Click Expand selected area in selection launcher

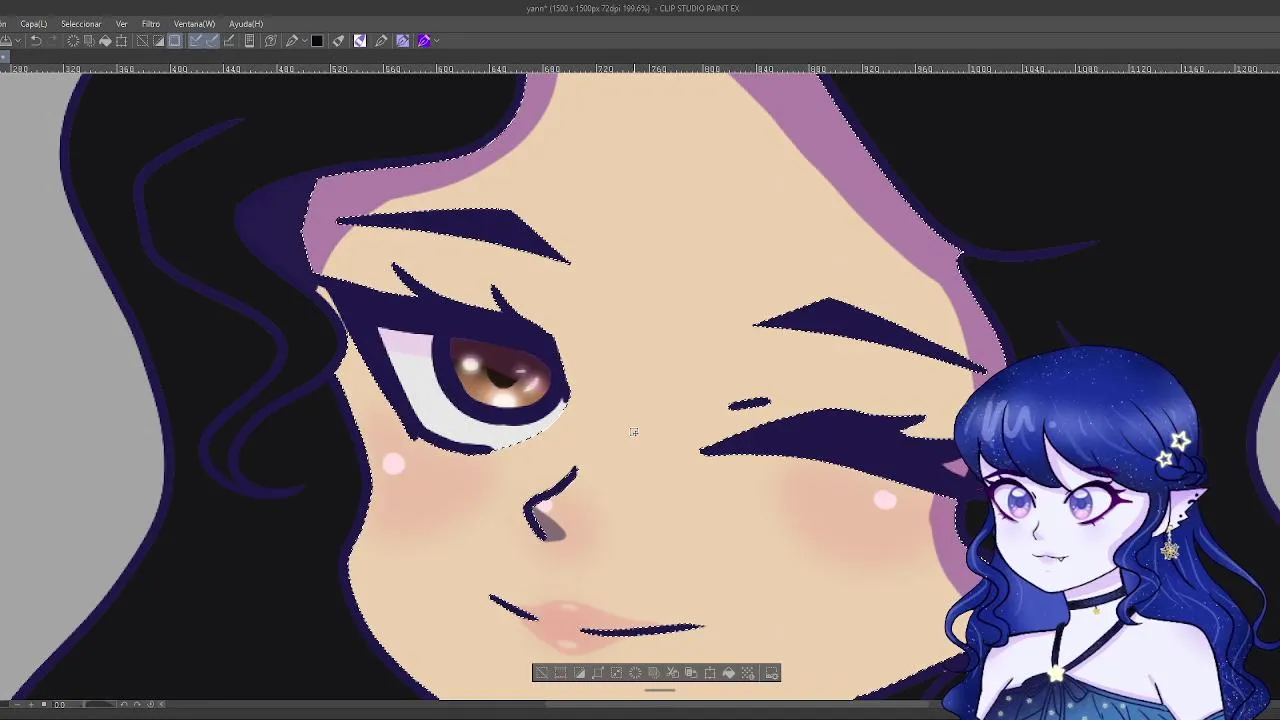(598, 673)
